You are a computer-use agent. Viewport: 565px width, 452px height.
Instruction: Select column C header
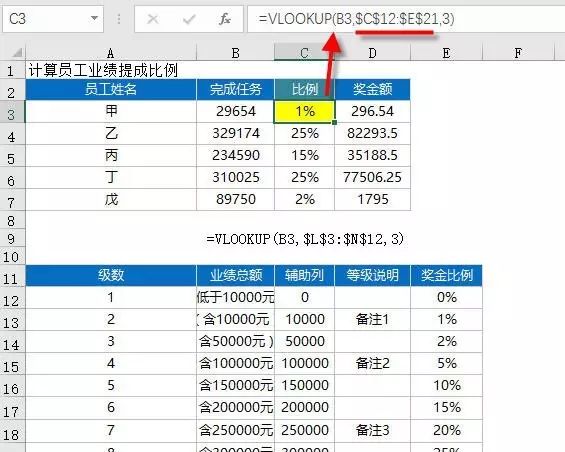coord(304,53)
